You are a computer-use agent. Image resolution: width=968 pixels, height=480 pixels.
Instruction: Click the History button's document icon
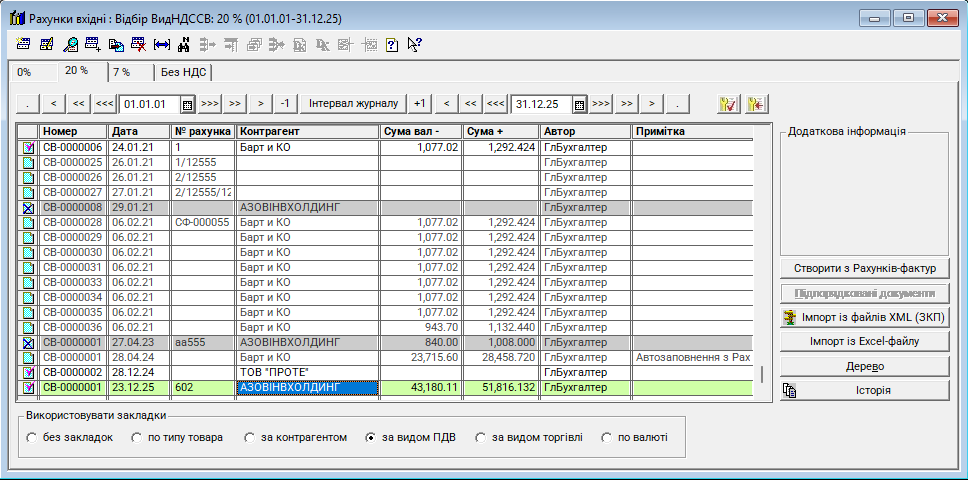tap(790, 390)
